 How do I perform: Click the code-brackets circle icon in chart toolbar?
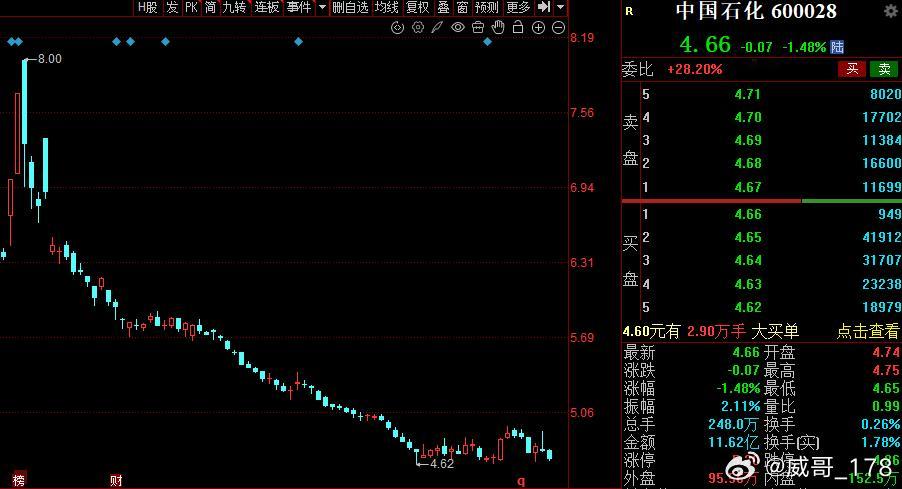click(x=397, y=28)
